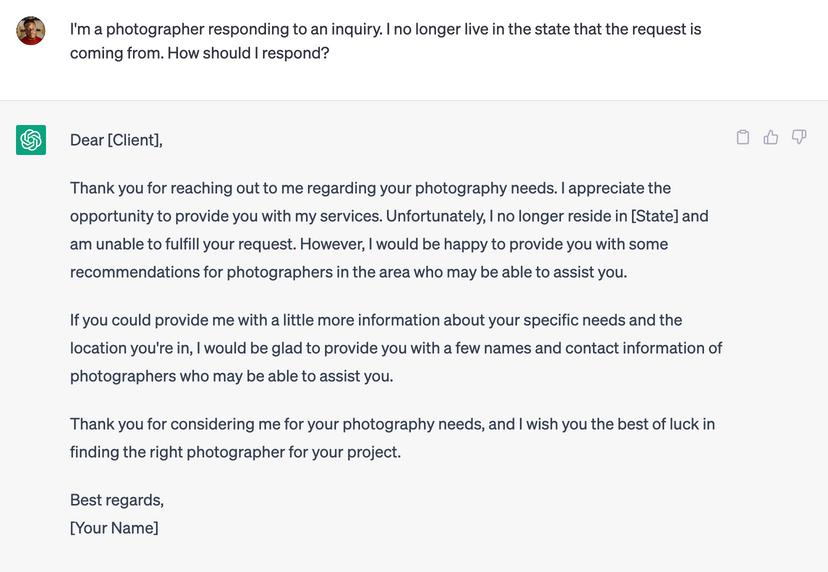Viewport: 828px width, 572px height.
Task: Click the ChatGPT logo icon
Action: coord(31,140)
